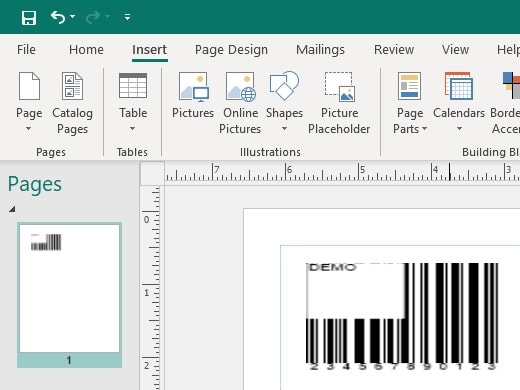The width and height of the screenshot is (520, 390).
Task: Expand the Page Parts dropdown arrow
Action: tap(424, 129)
